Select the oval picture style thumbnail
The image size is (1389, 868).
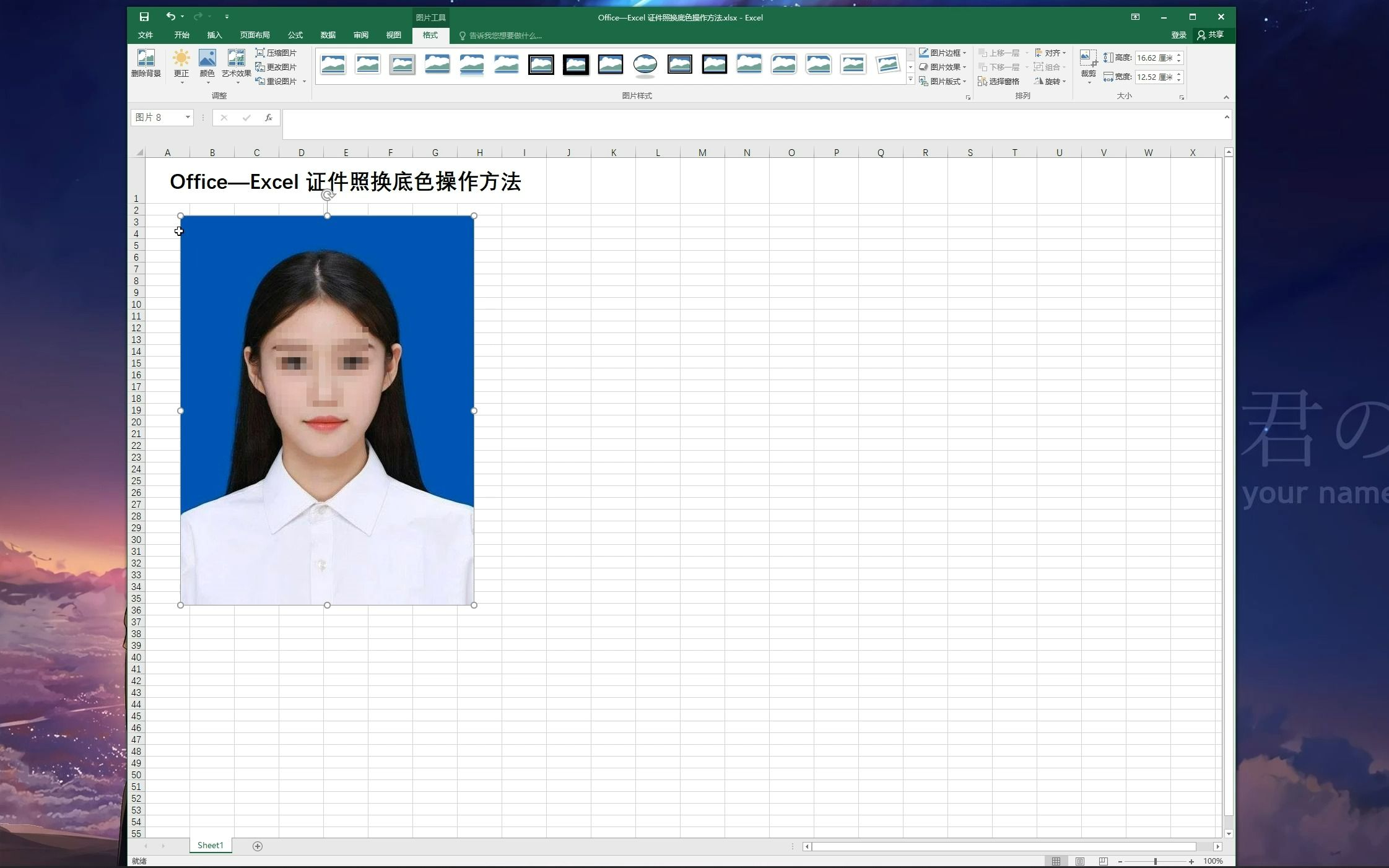point(645,64)
